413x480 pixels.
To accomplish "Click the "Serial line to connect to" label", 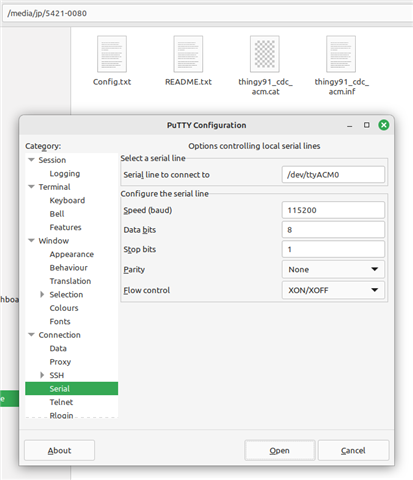I will (x=166, y=175).
